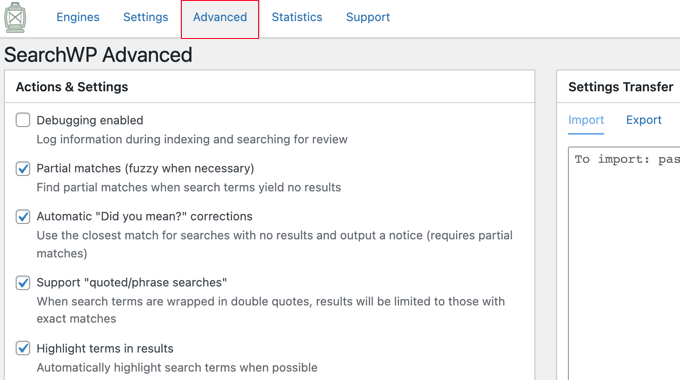
Task: Enable the Debugging enabled checkbox
Action: pyautogui.click(x=23, y=120)
